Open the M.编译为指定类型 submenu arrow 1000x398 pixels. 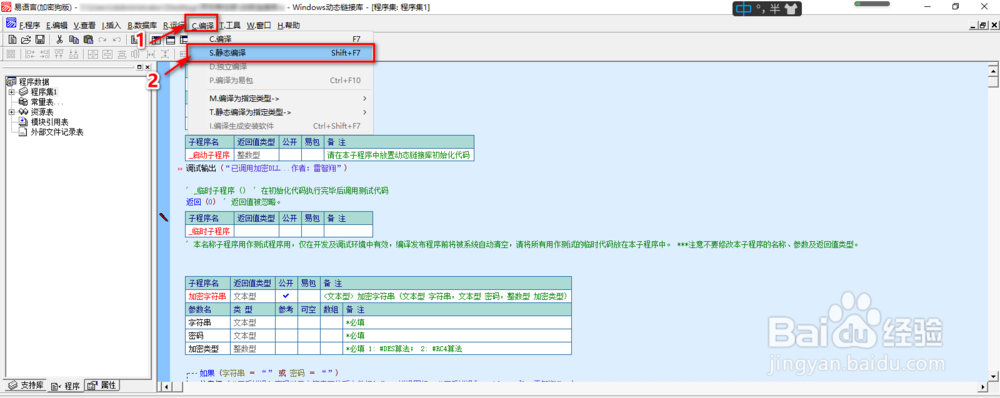click(364, 98)
